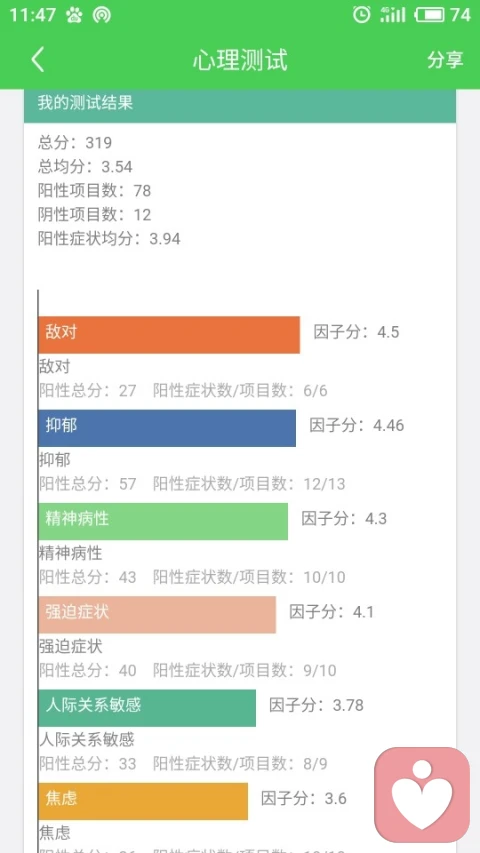Tap the battery indicator in status bar
480x853 pixels.
[430, 15]
